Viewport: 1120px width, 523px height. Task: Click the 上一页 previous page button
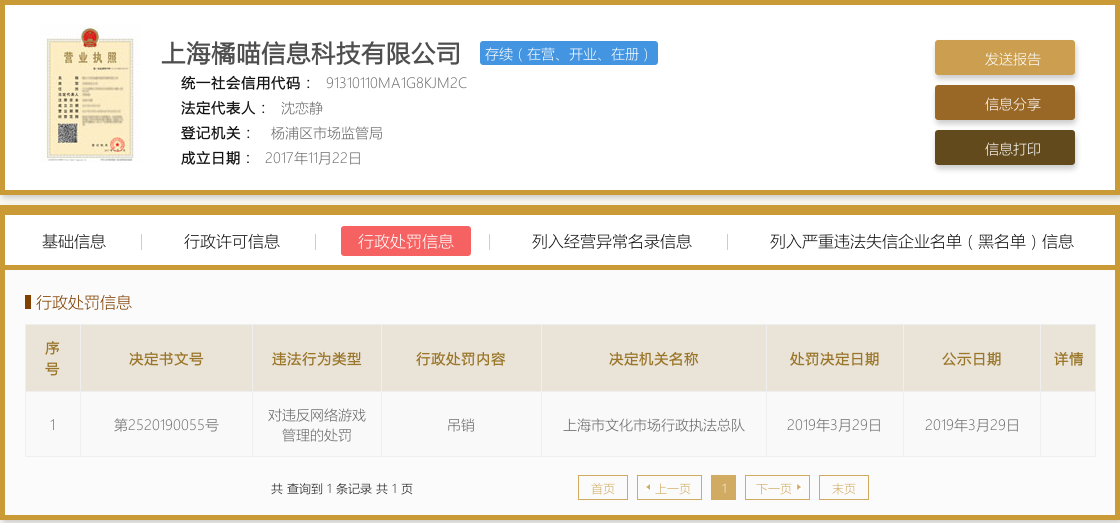point(669,488)
